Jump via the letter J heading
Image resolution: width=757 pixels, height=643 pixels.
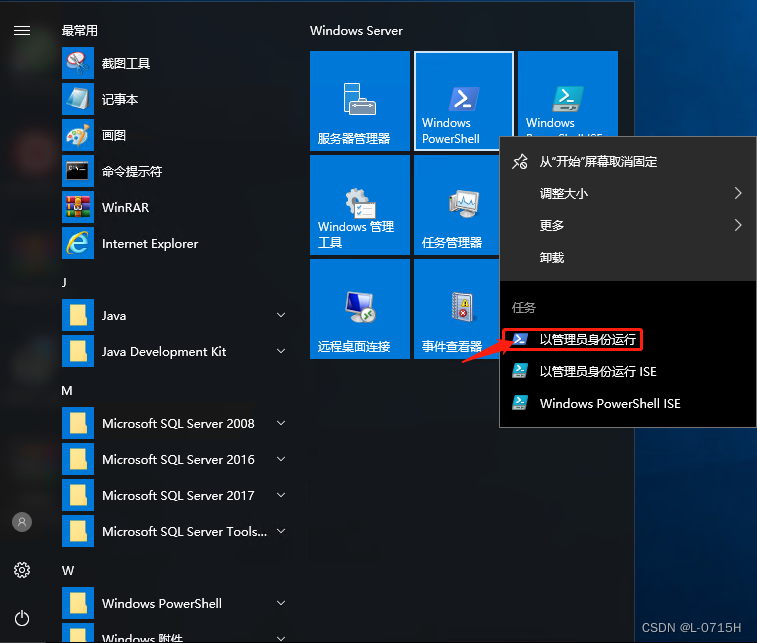point(64,282)
